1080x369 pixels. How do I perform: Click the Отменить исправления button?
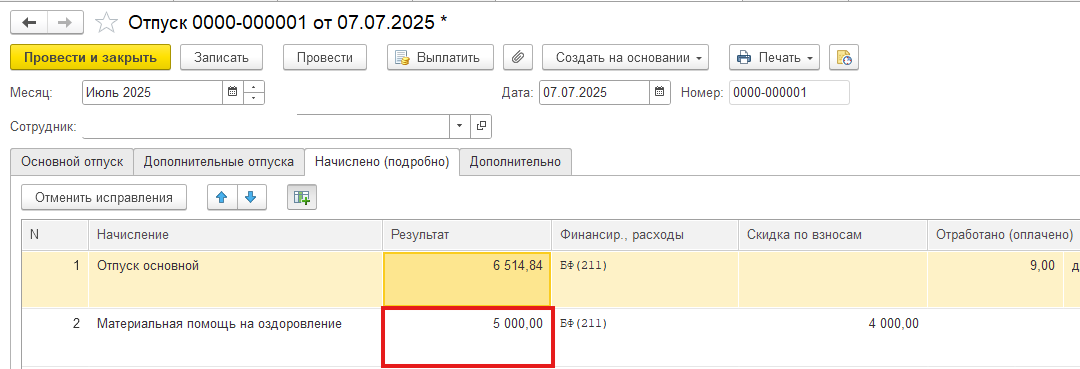[x=104, y=198]
